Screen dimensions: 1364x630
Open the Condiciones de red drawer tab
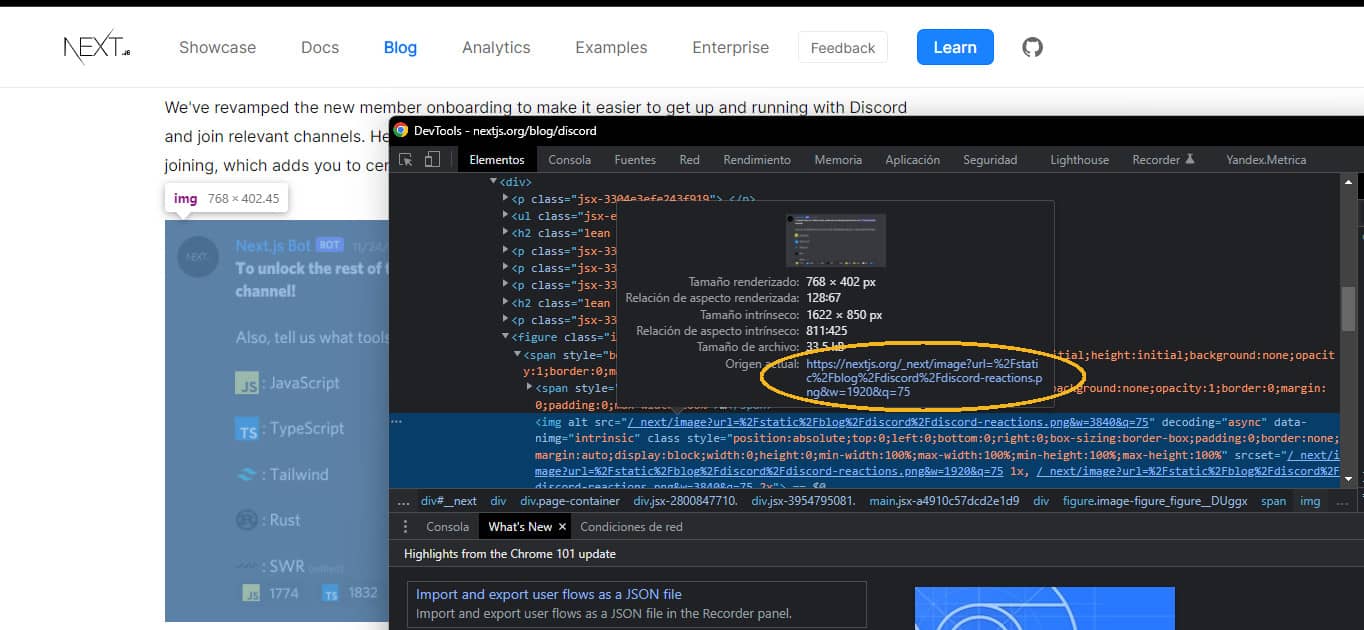coord(631,526)
